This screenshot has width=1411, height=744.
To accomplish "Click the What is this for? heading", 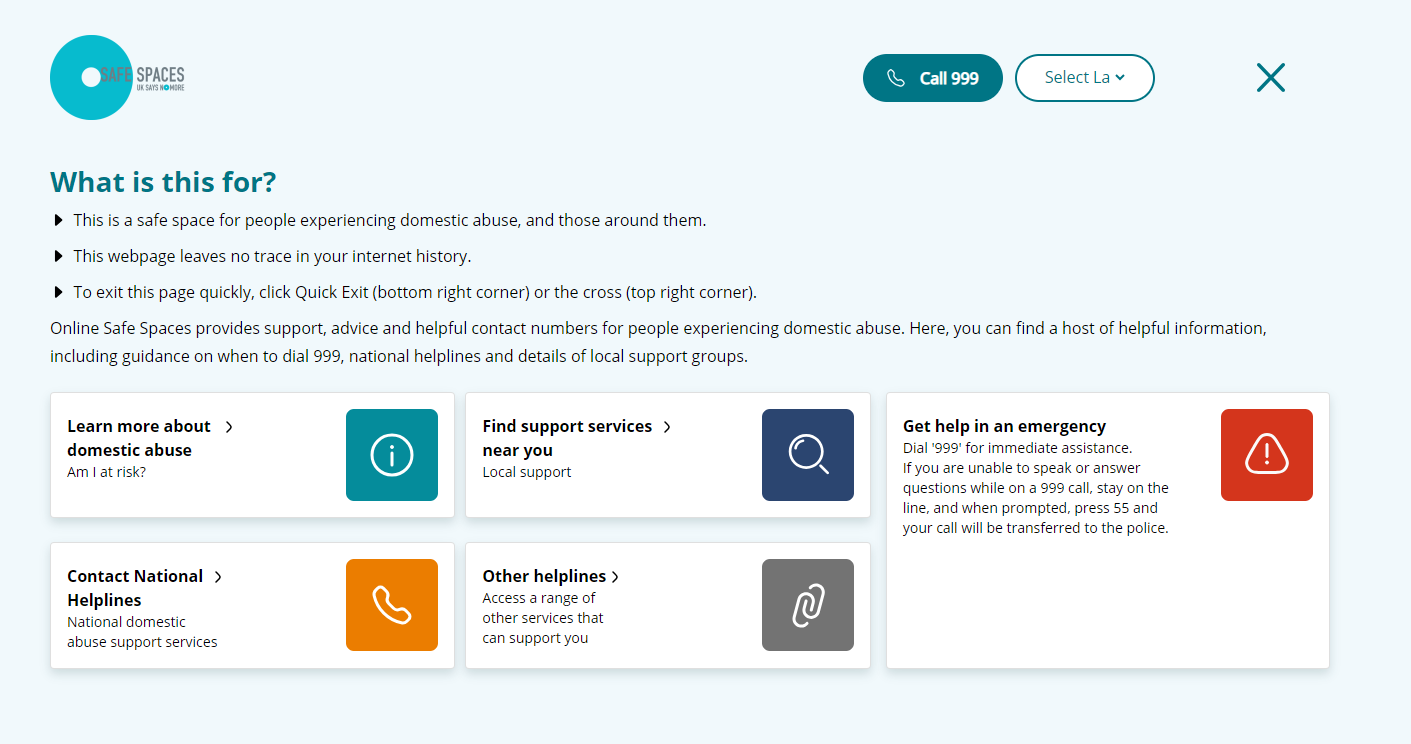I will tap(163, 182).
